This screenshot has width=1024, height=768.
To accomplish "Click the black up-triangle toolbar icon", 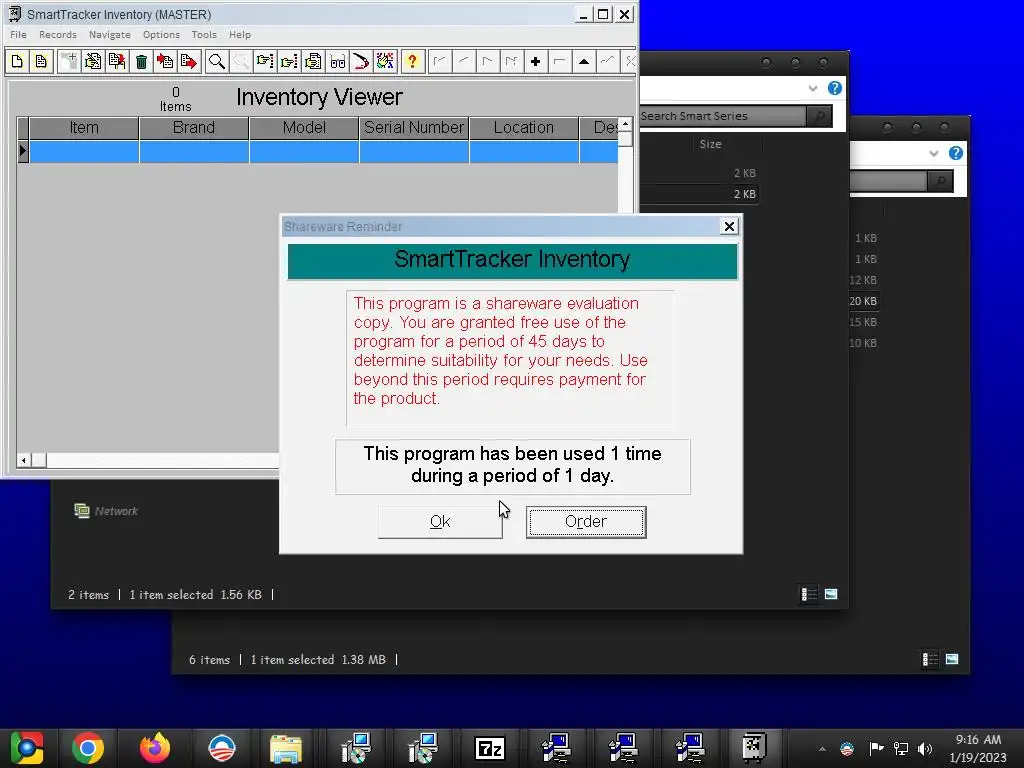I will click(x=584, y=61).
